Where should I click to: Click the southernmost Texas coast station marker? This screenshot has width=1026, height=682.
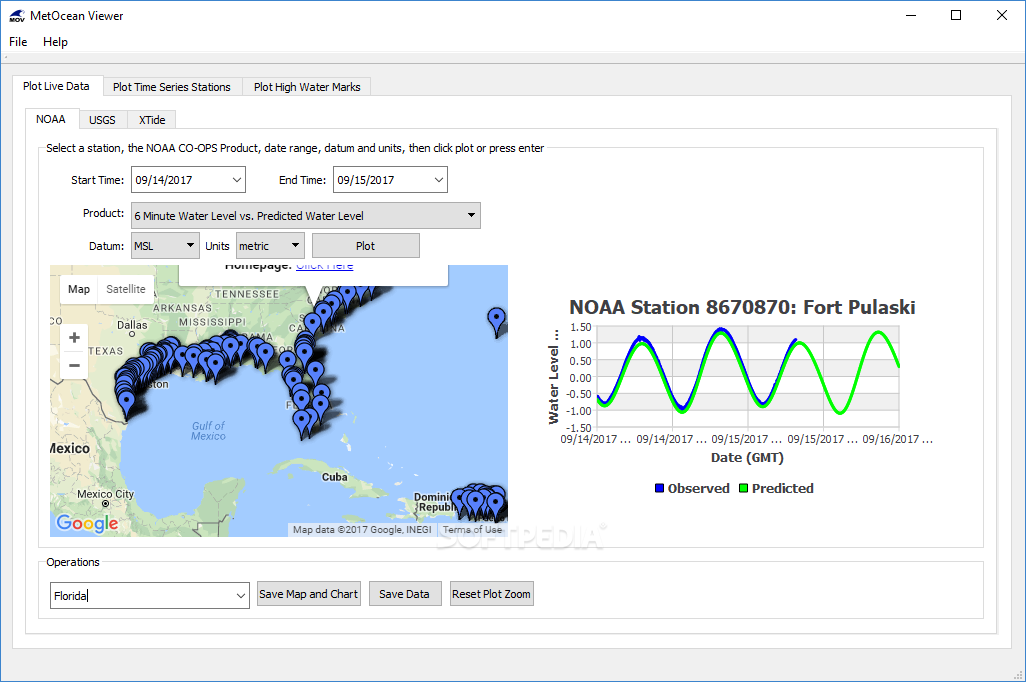(126, 404)
